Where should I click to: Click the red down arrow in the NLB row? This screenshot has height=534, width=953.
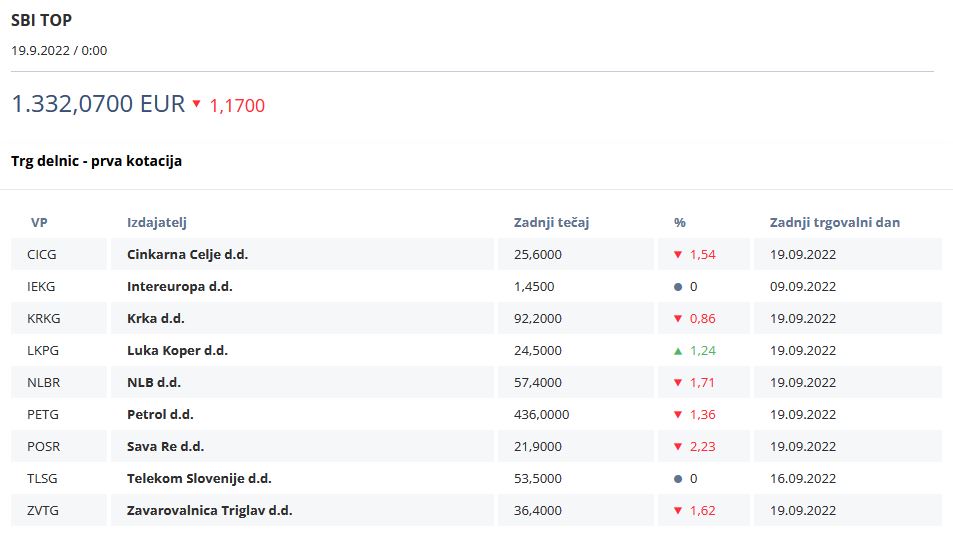tap(678, 383)
